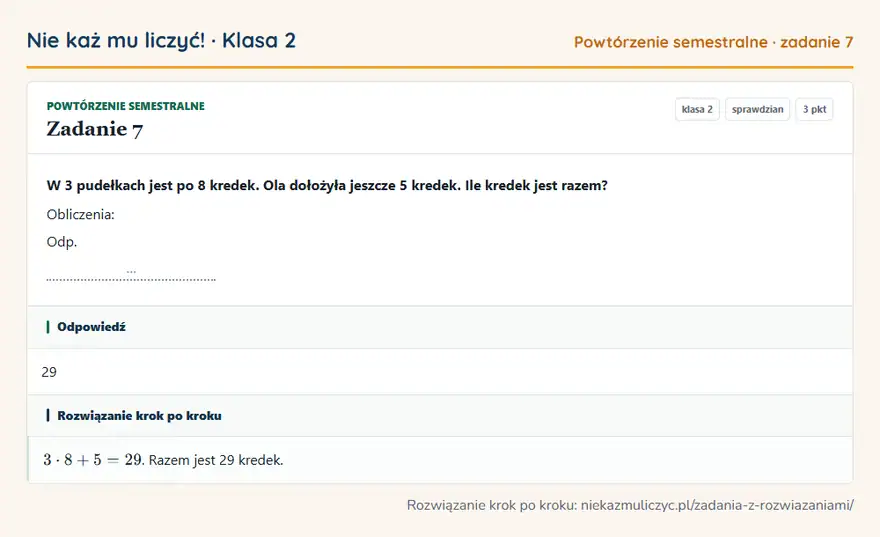Click the equation '3 · 8 + 5 = 29'
Screen dimensions: 880x537
coord(93,460)
